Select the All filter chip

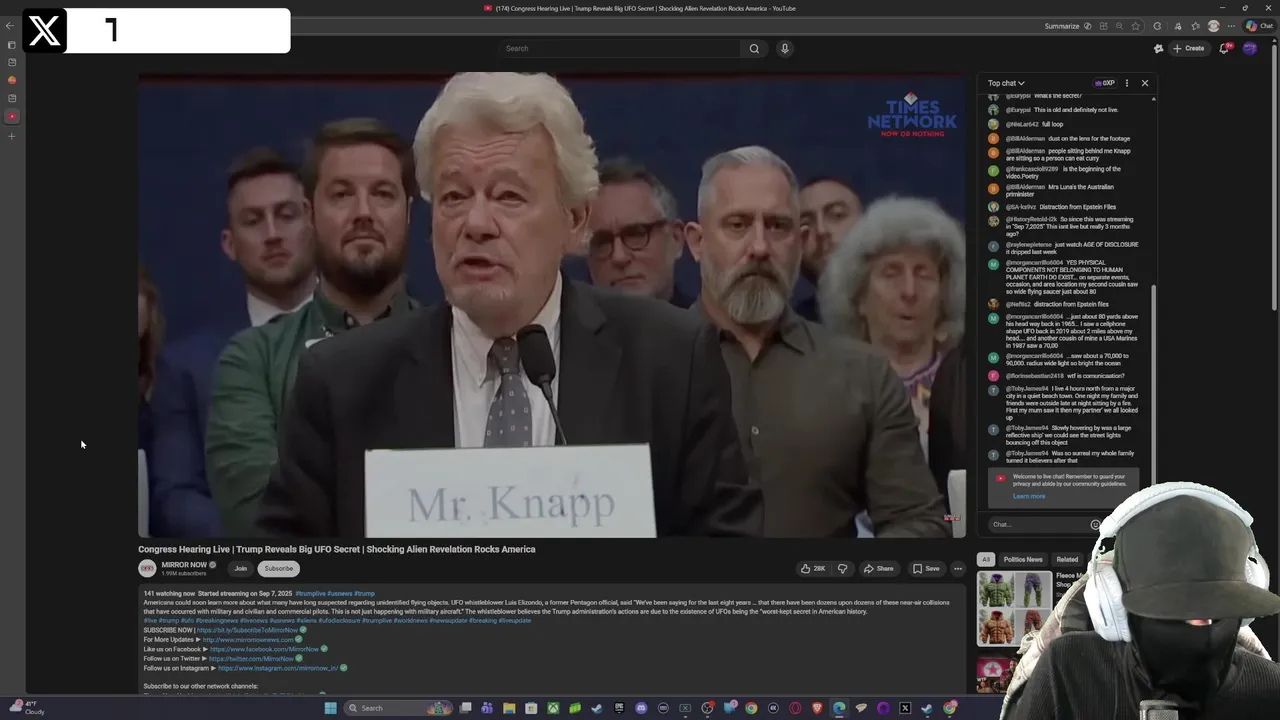pos(986,559)
